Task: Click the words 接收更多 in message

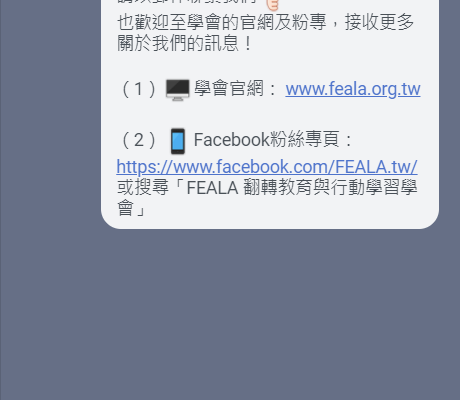Action: pyautogui.click(x=379, y=23)
